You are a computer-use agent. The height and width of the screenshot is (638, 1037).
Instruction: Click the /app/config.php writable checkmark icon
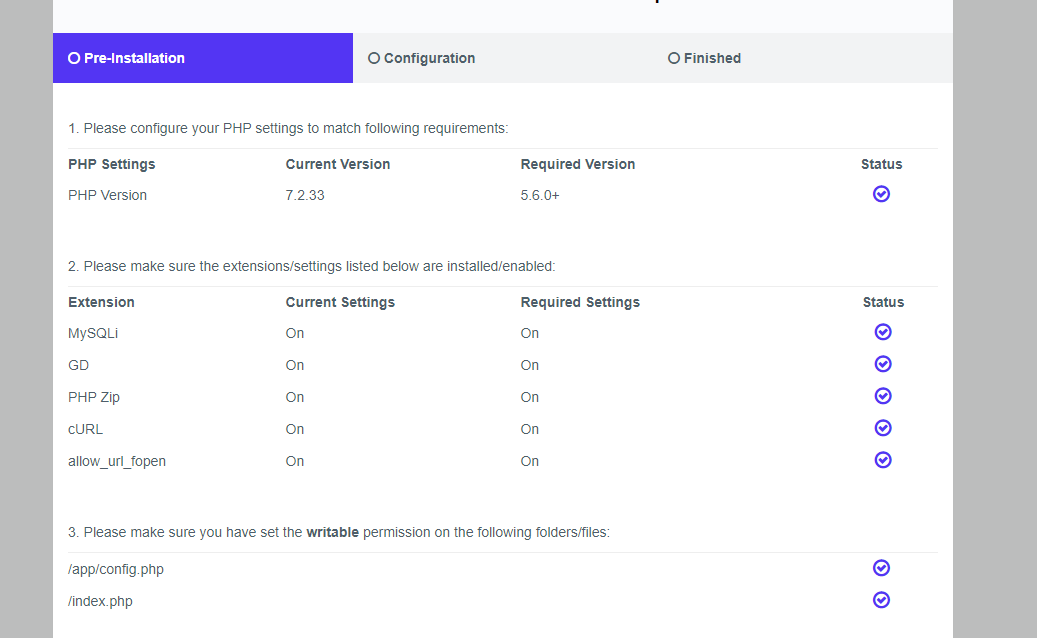[x=881, y=568]
